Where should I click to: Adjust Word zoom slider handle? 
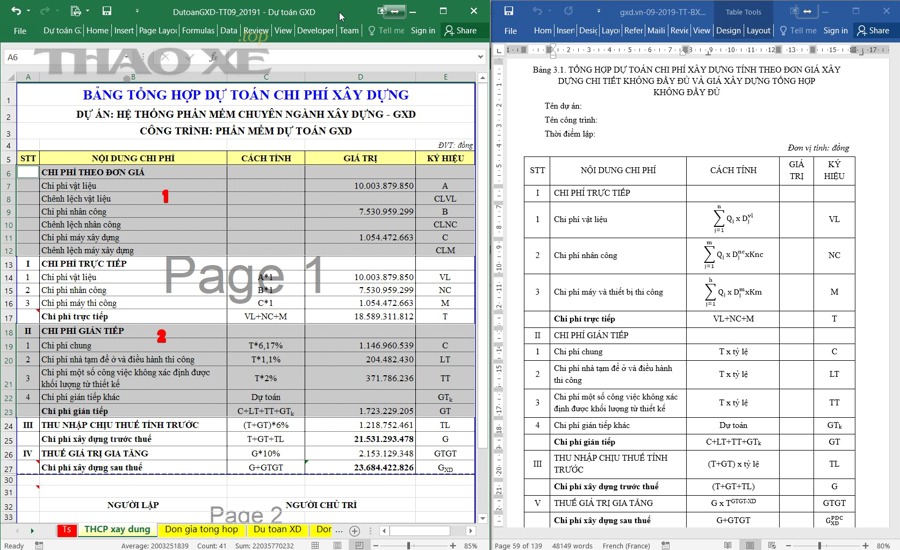click(x=820, y=545)
